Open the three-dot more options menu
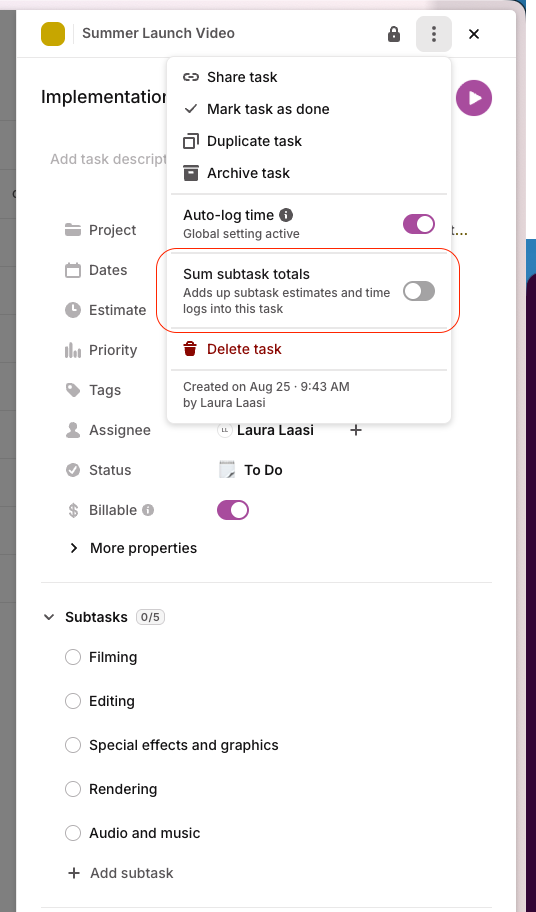 pyautogui.click(x=434, y=34)
